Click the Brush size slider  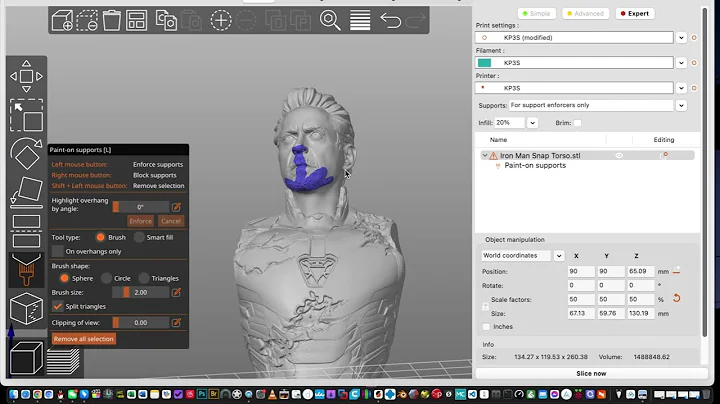click(x=141, y=292)
